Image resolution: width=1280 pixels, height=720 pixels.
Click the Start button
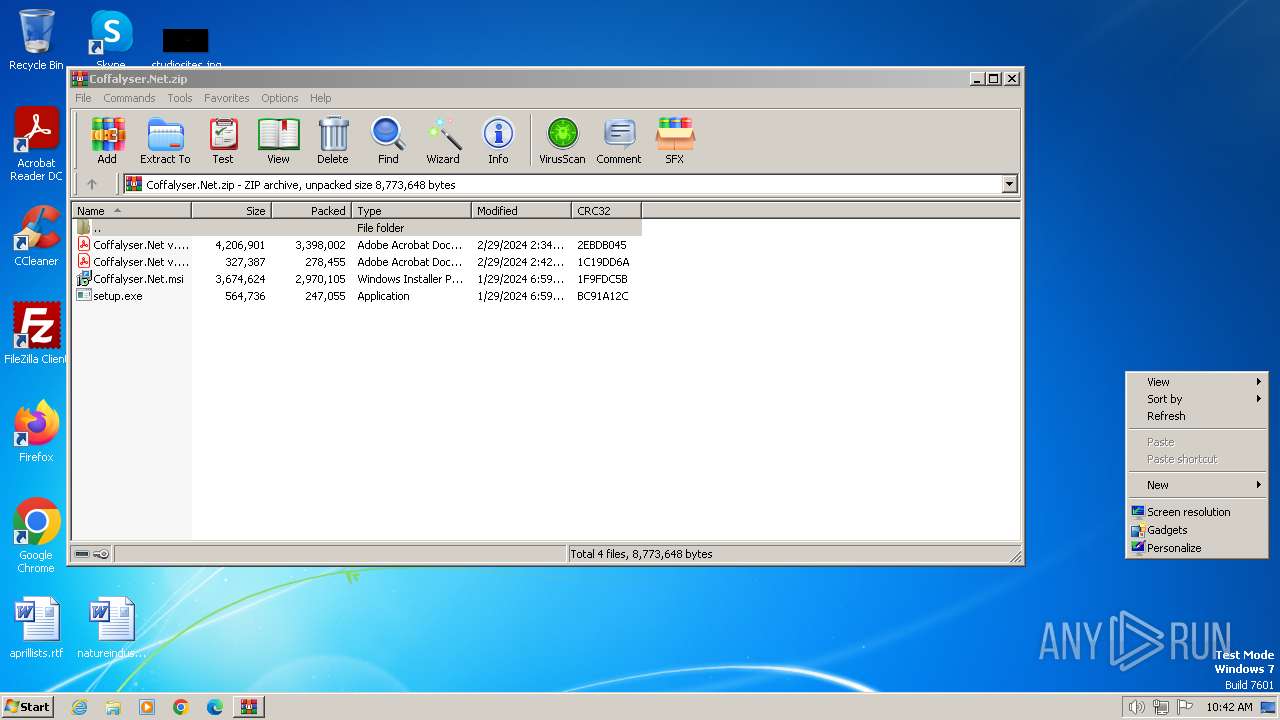coord(28,706)
